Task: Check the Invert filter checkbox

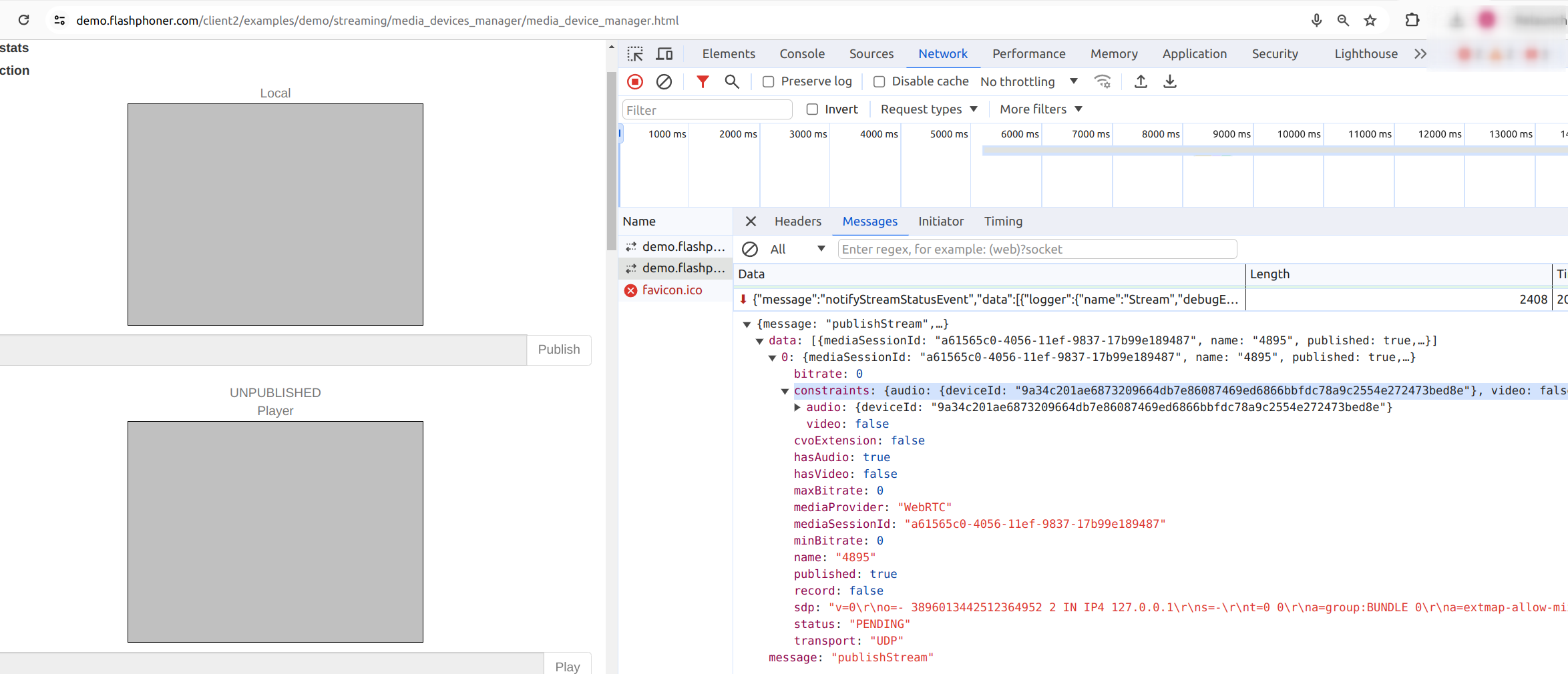Action: [x=812, y=109]
